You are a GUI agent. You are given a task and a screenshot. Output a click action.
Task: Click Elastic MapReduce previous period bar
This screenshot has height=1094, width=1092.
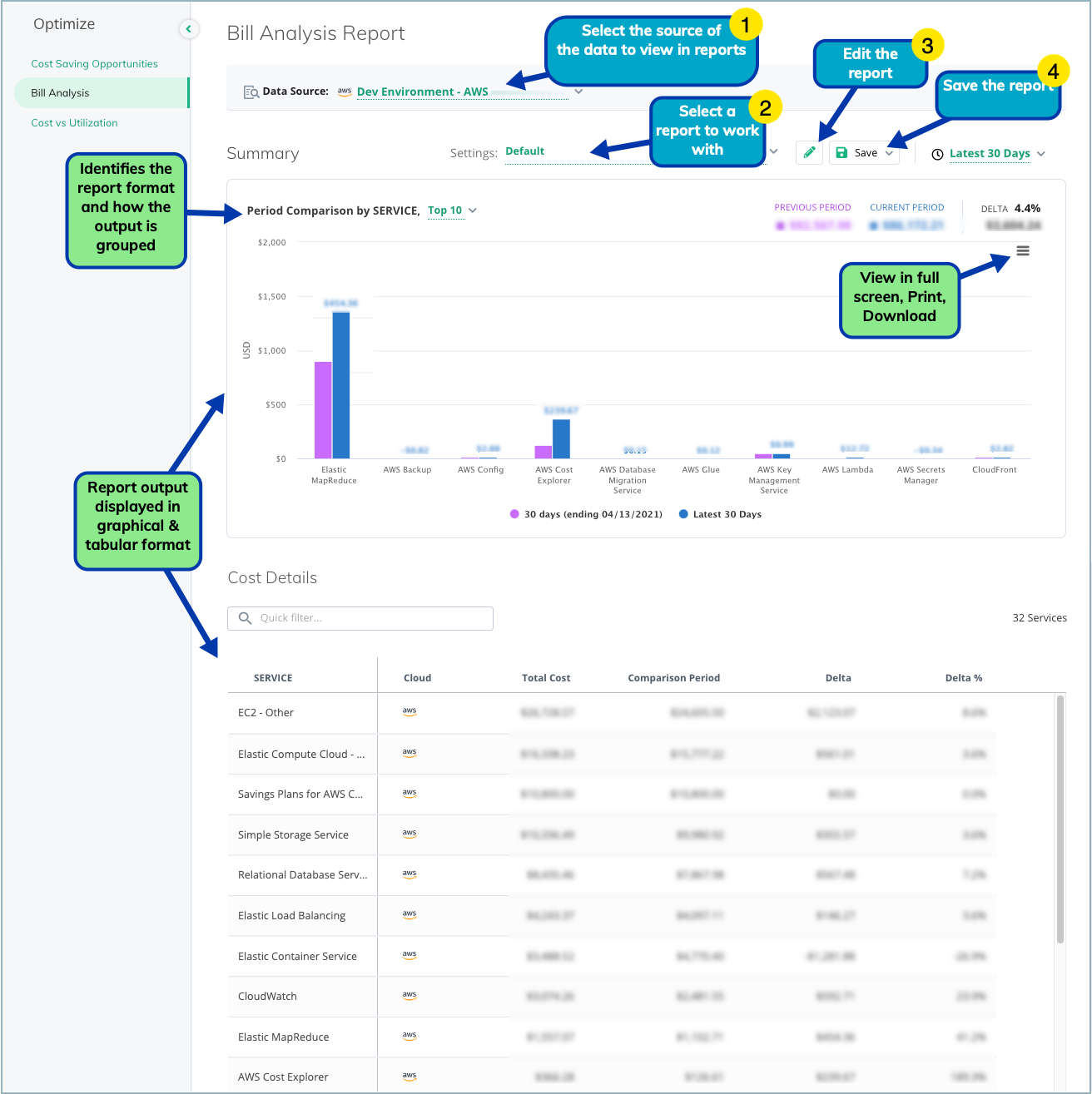[323, 410]
